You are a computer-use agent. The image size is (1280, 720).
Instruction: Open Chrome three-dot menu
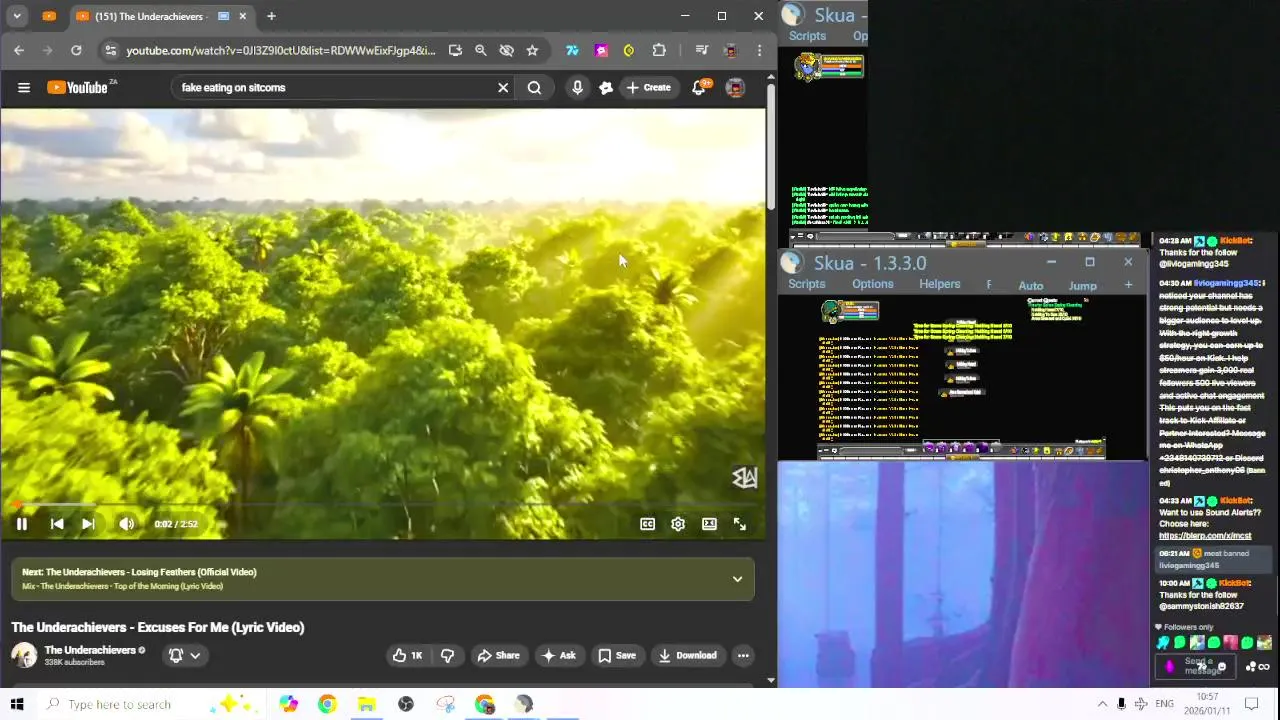[760, 50]
